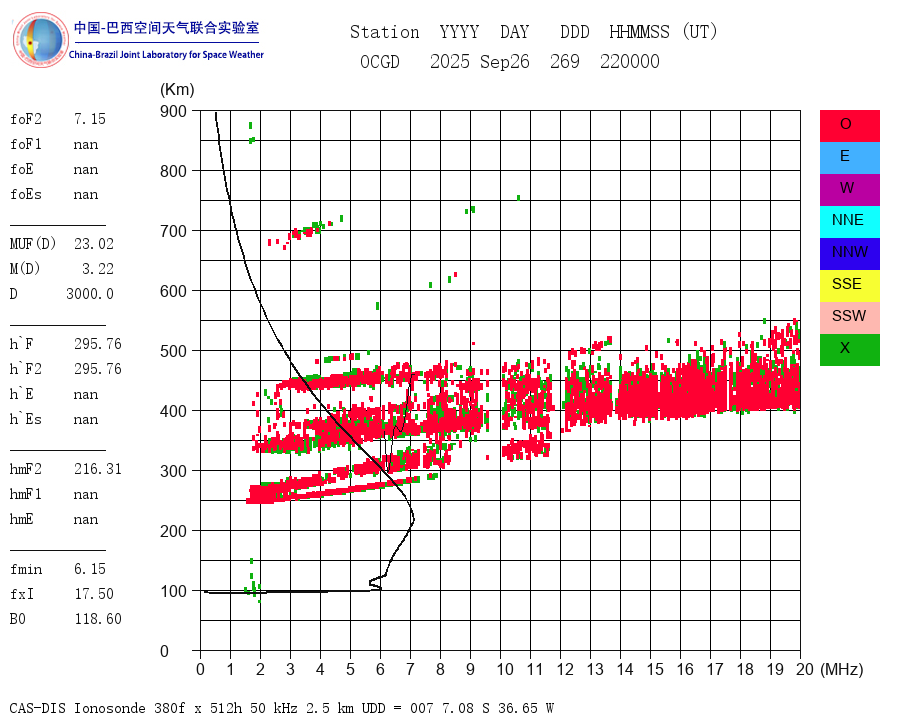This screenshot has width=900, height=720.
Task: Click the fxI value 17.50
Action: click(94, 594)
